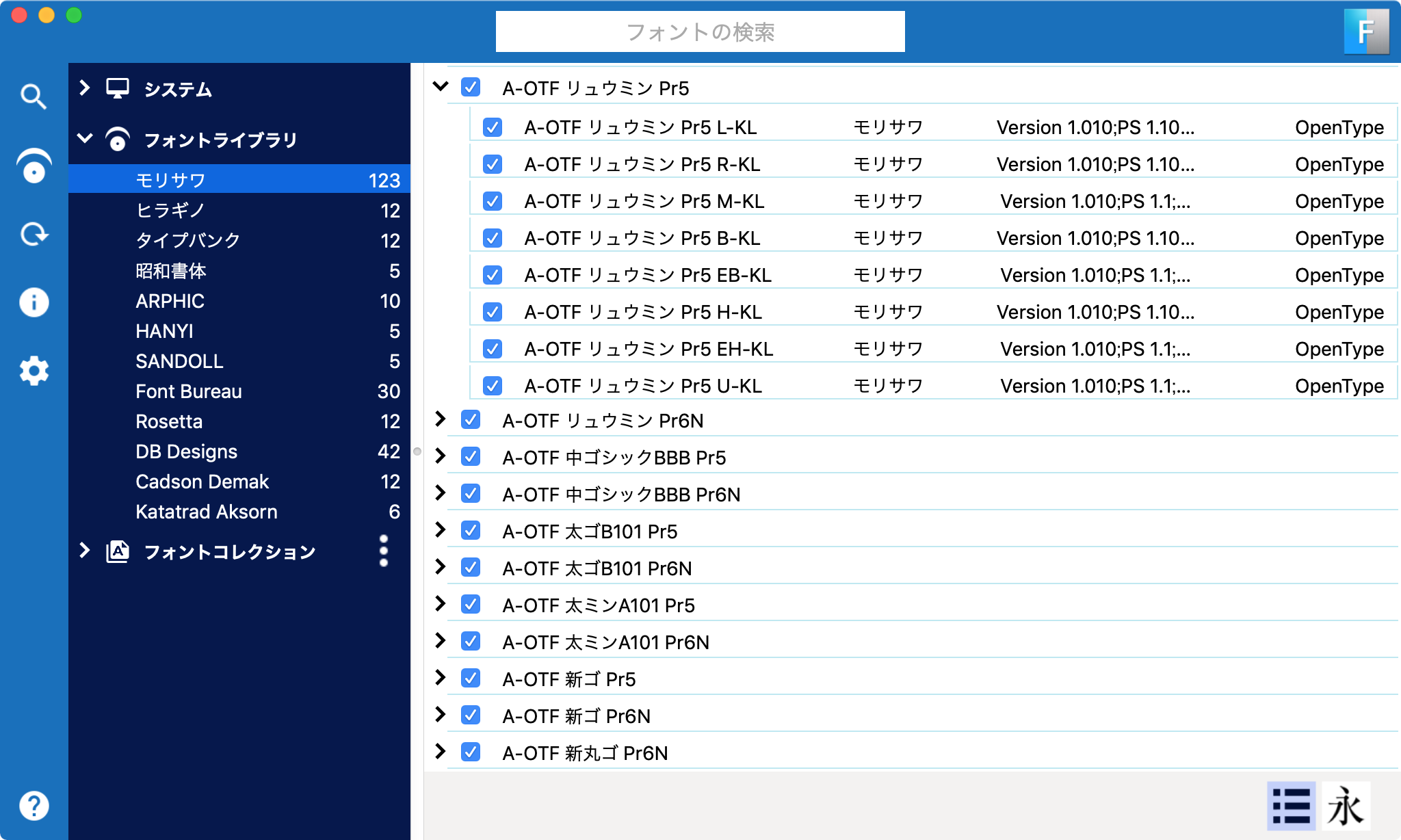Toggle checkbox for A-OTF リュウミン Pr5 H-KL
The width and height of the screenshot is (1401, 840).
493,312
